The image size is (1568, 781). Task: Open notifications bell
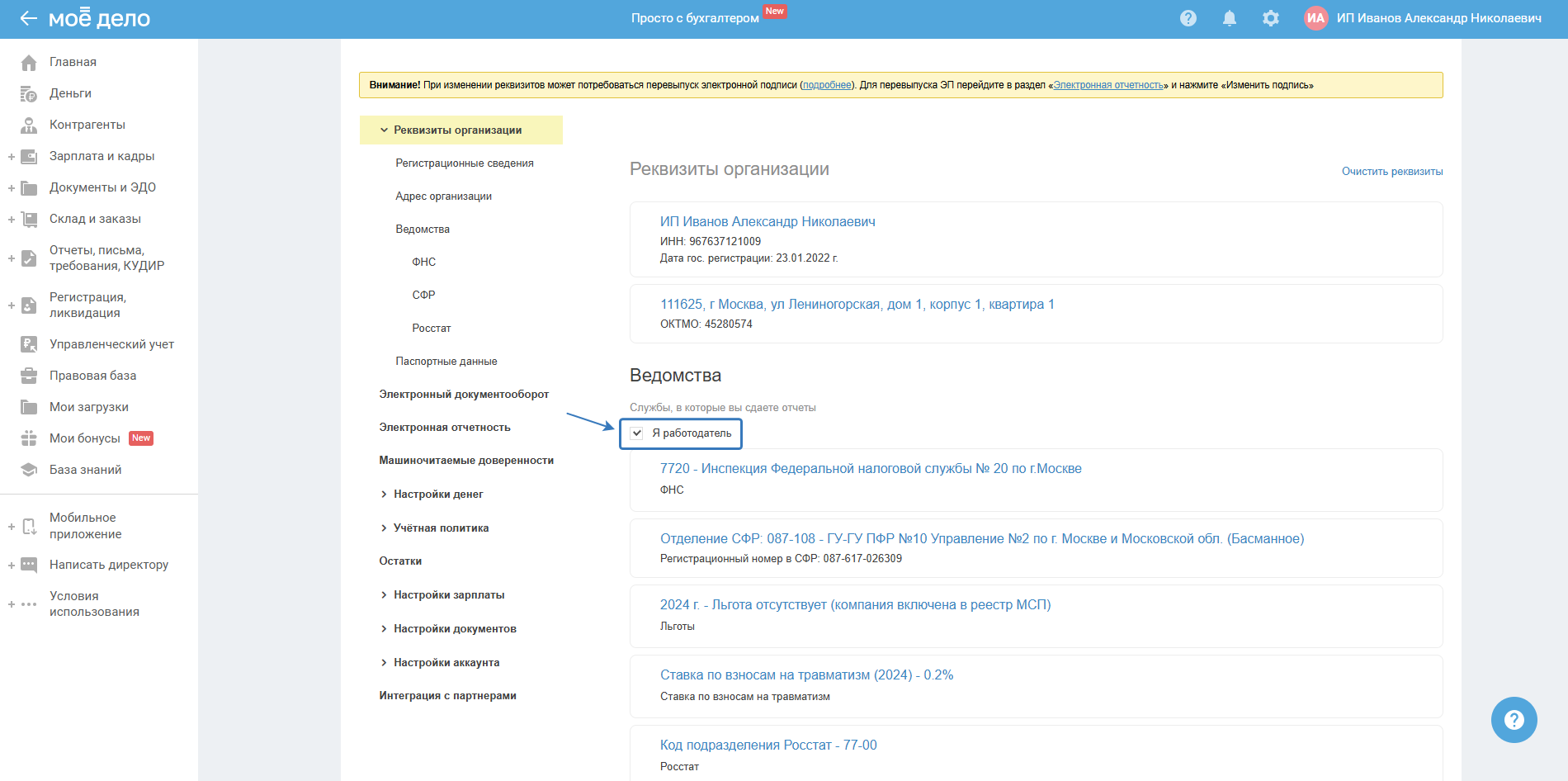click(1230, 18)
